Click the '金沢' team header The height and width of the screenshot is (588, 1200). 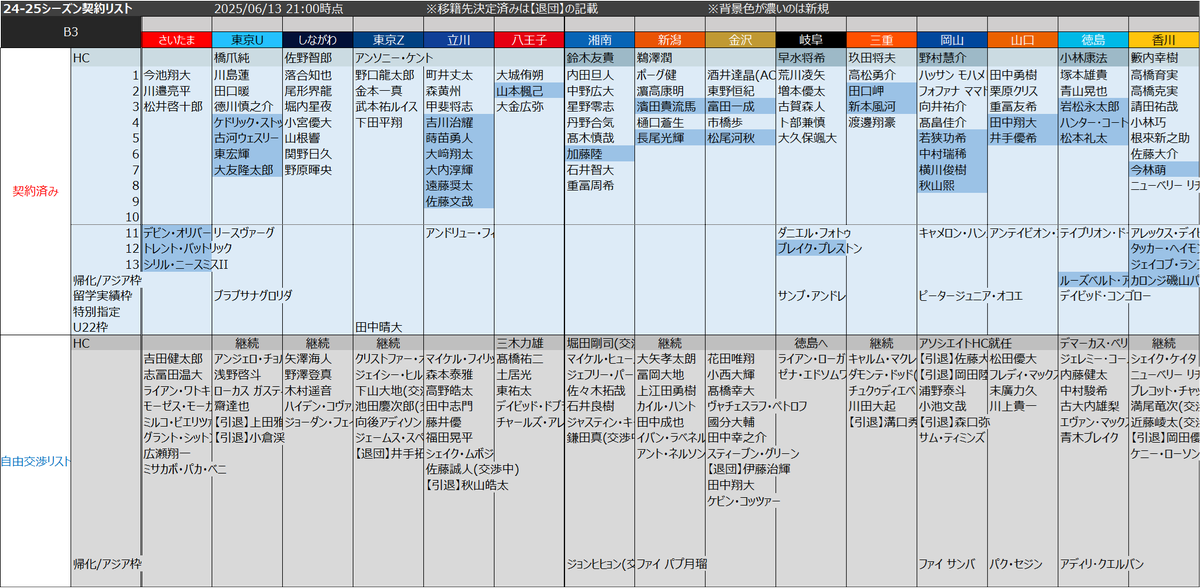[x=740, y=40]
